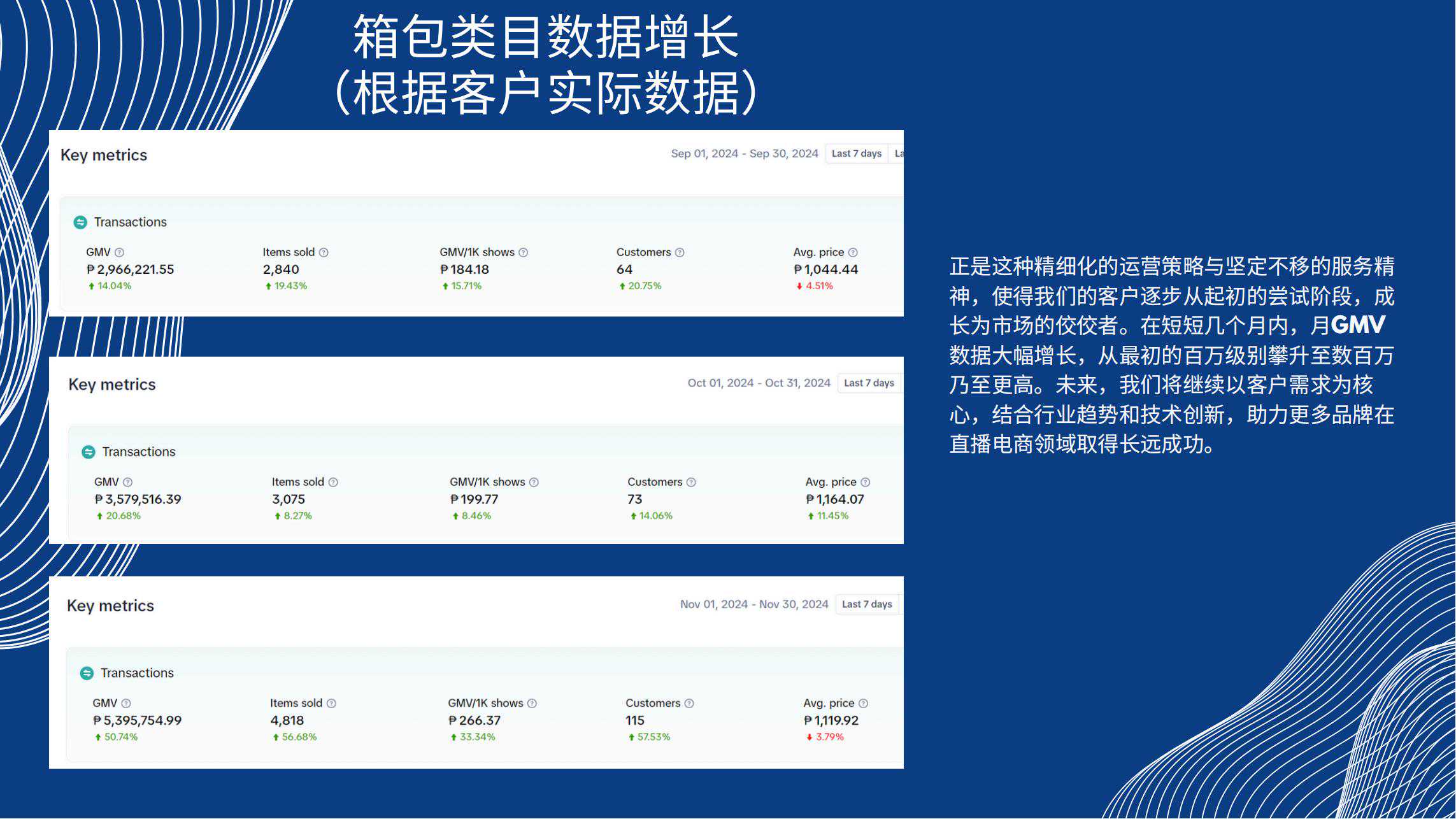The image size is (1456, 819).
Task: Click the November Transactions teal icon
Action: click(87, 673)
